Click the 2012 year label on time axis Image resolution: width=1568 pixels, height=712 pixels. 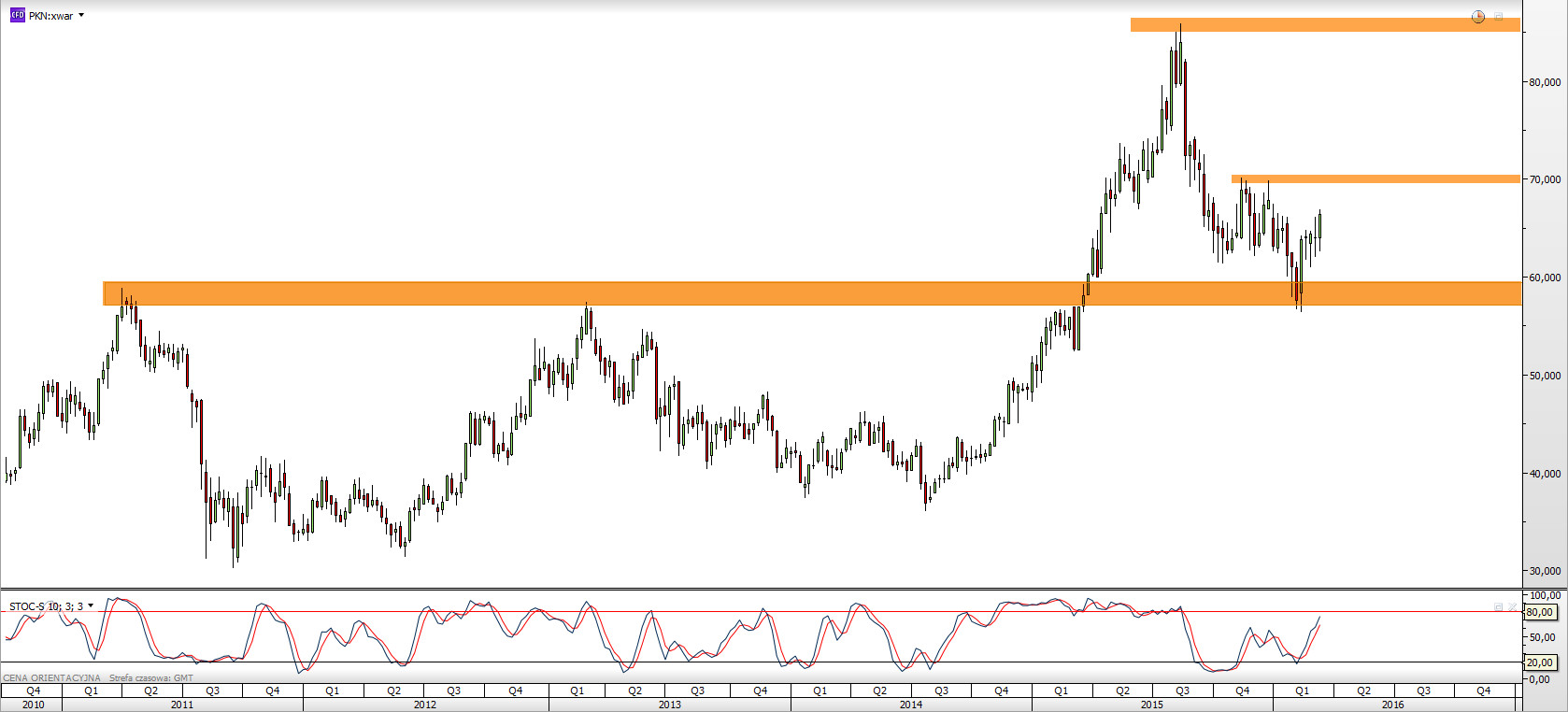pyautogui.click(x=425, y=705)
